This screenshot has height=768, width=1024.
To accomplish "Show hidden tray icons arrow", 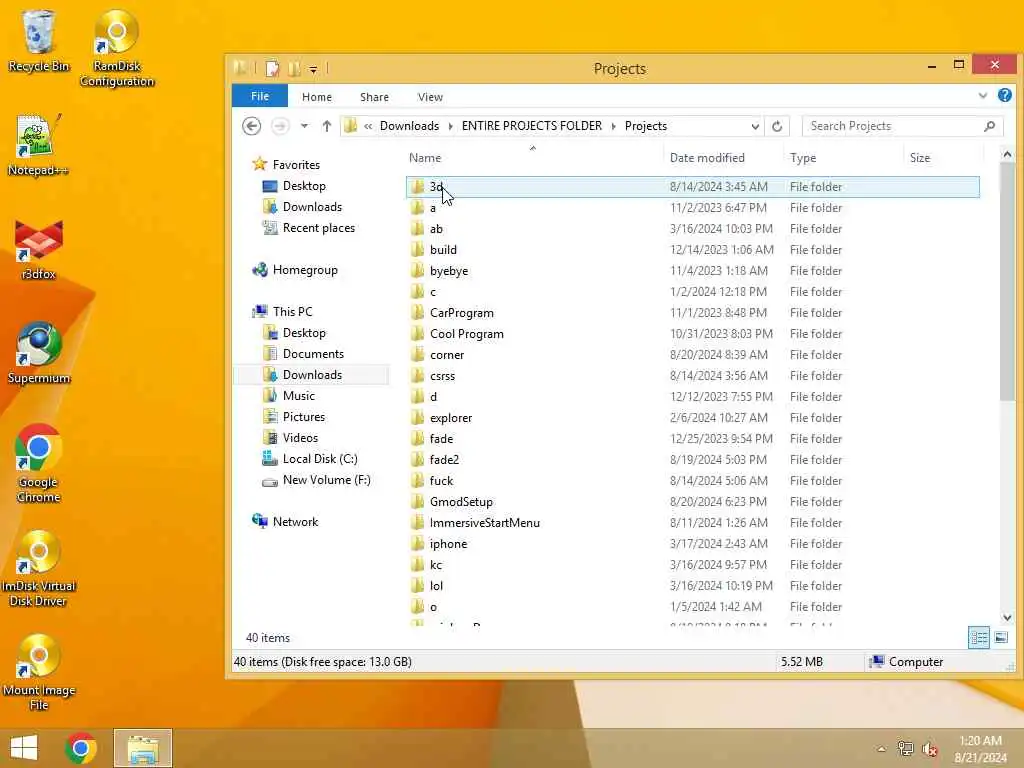I will tap(881, 749).
